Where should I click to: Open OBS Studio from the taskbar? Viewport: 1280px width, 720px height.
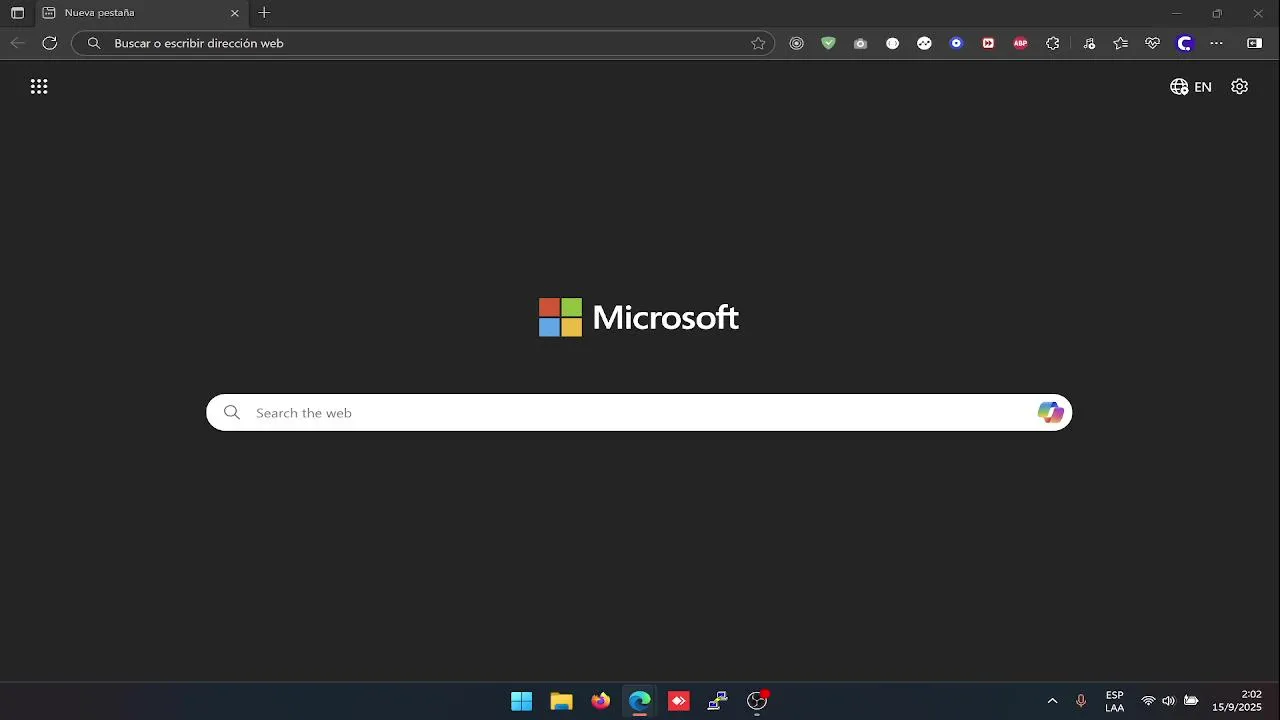point(757,701)
